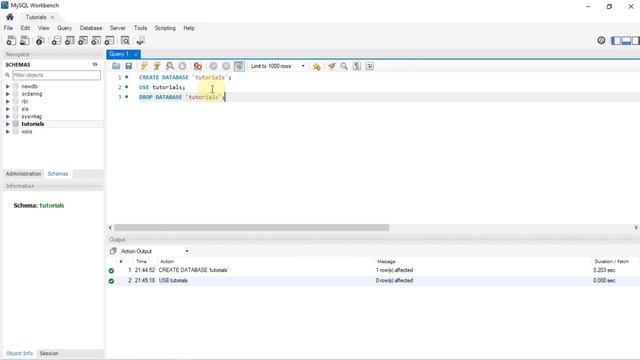Open the Edit menu
The image size is (640, 360).
click(x=25, y=28)
